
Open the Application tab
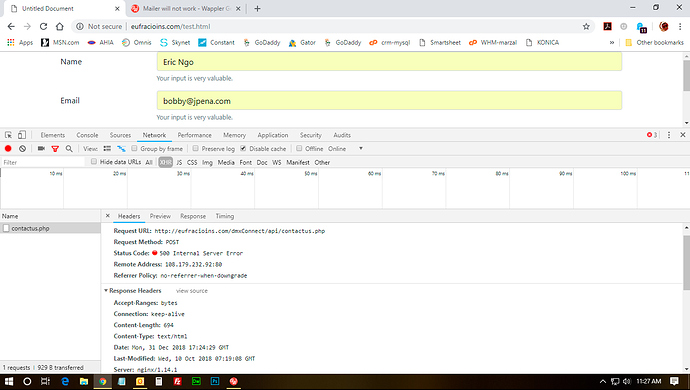[273, 135]
